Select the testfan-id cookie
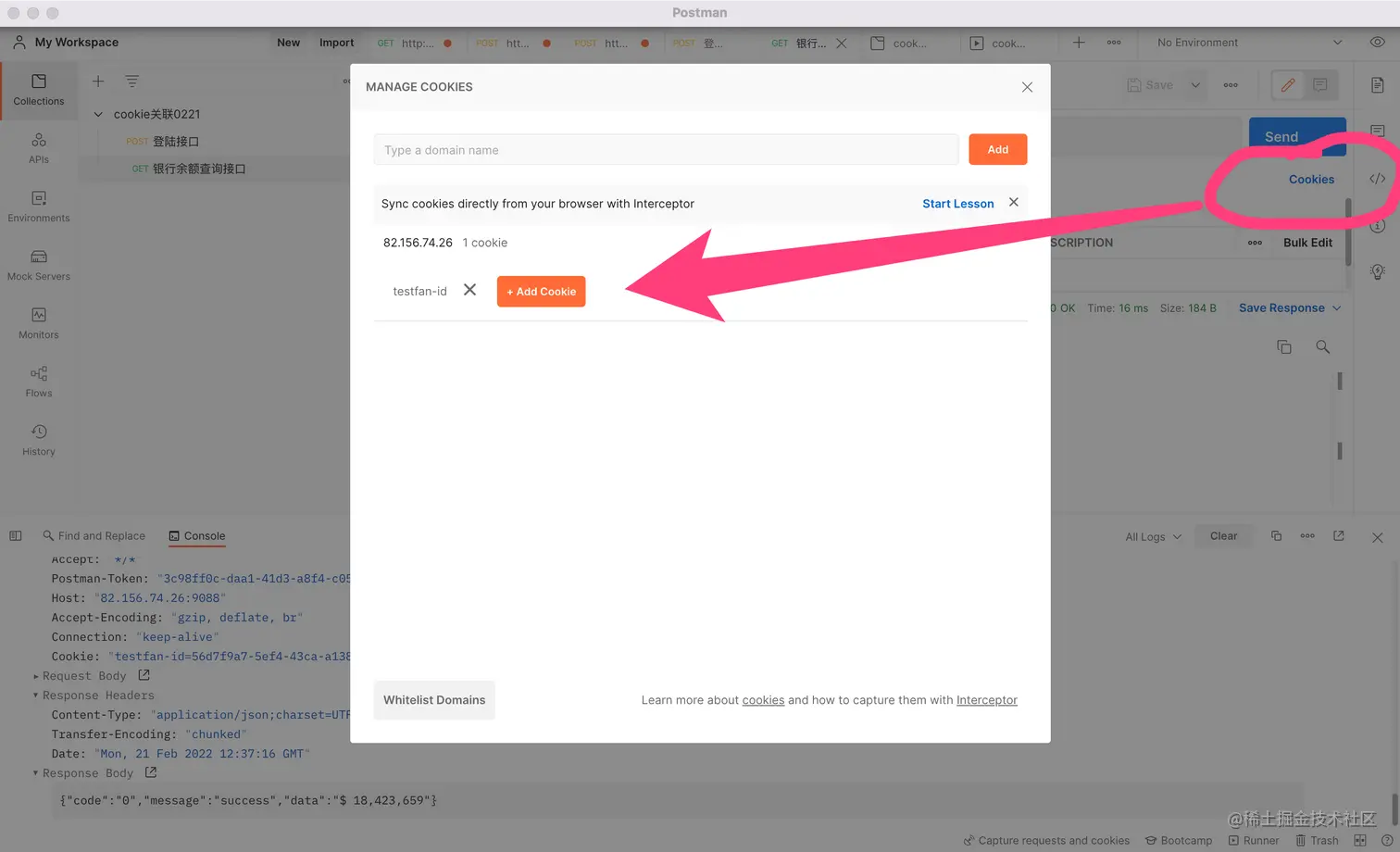 click(x=419, y=291)
